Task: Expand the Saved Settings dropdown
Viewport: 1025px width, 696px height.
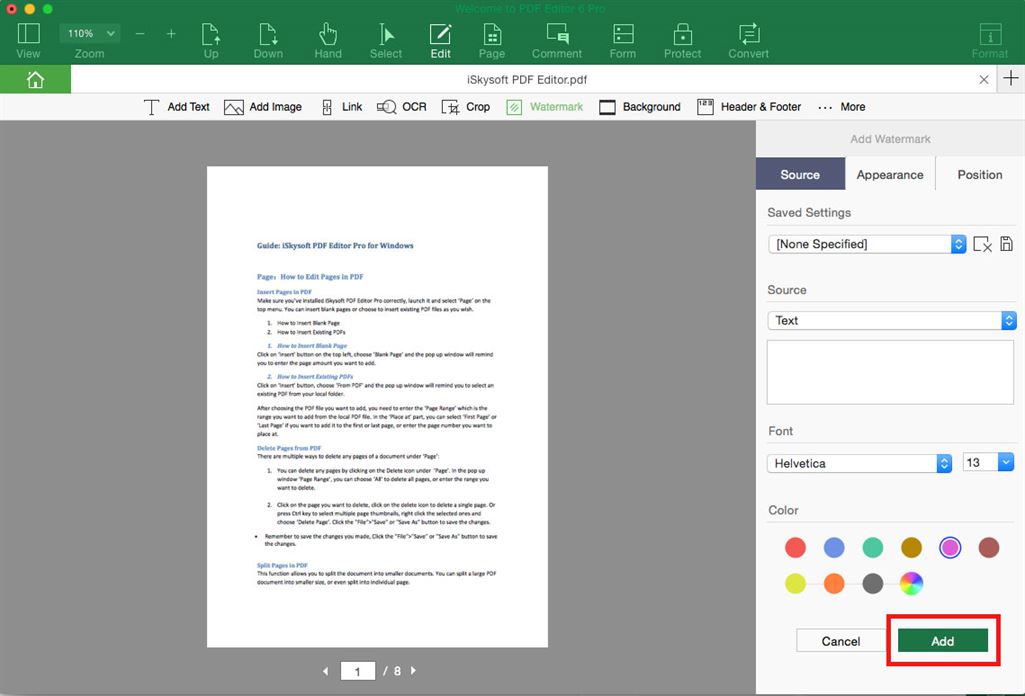Action: (867, 244)
